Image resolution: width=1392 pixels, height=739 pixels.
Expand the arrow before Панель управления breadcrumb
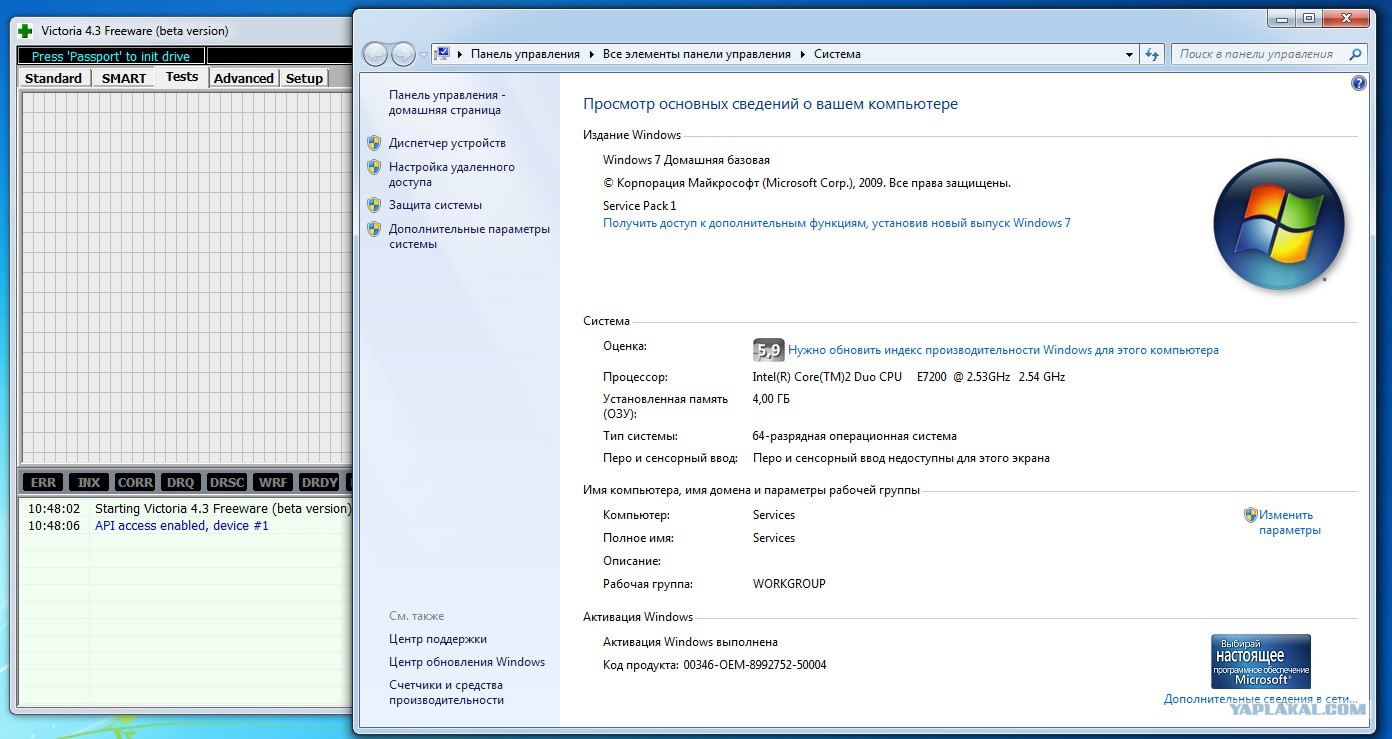(x=459, y=54)
